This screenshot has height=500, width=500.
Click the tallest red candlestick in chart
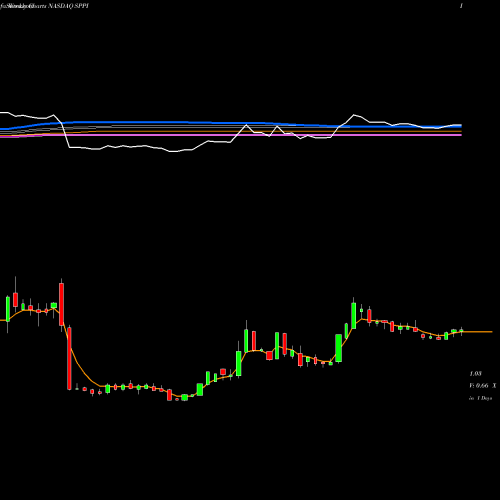[69, 359]
